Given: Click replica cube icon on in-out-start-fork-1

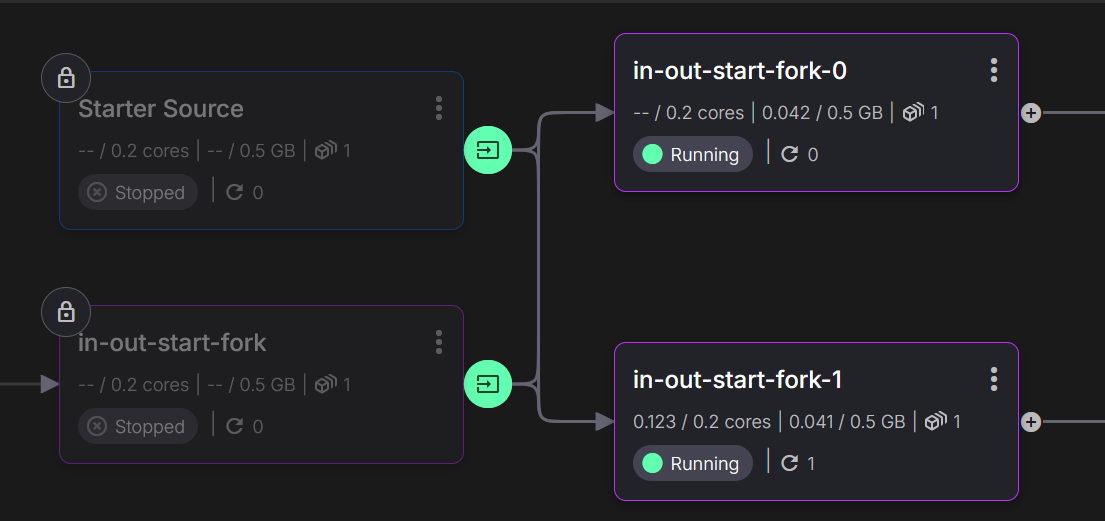Looking at the screenshot, I should pyautogui.click(x=934, y=422).
